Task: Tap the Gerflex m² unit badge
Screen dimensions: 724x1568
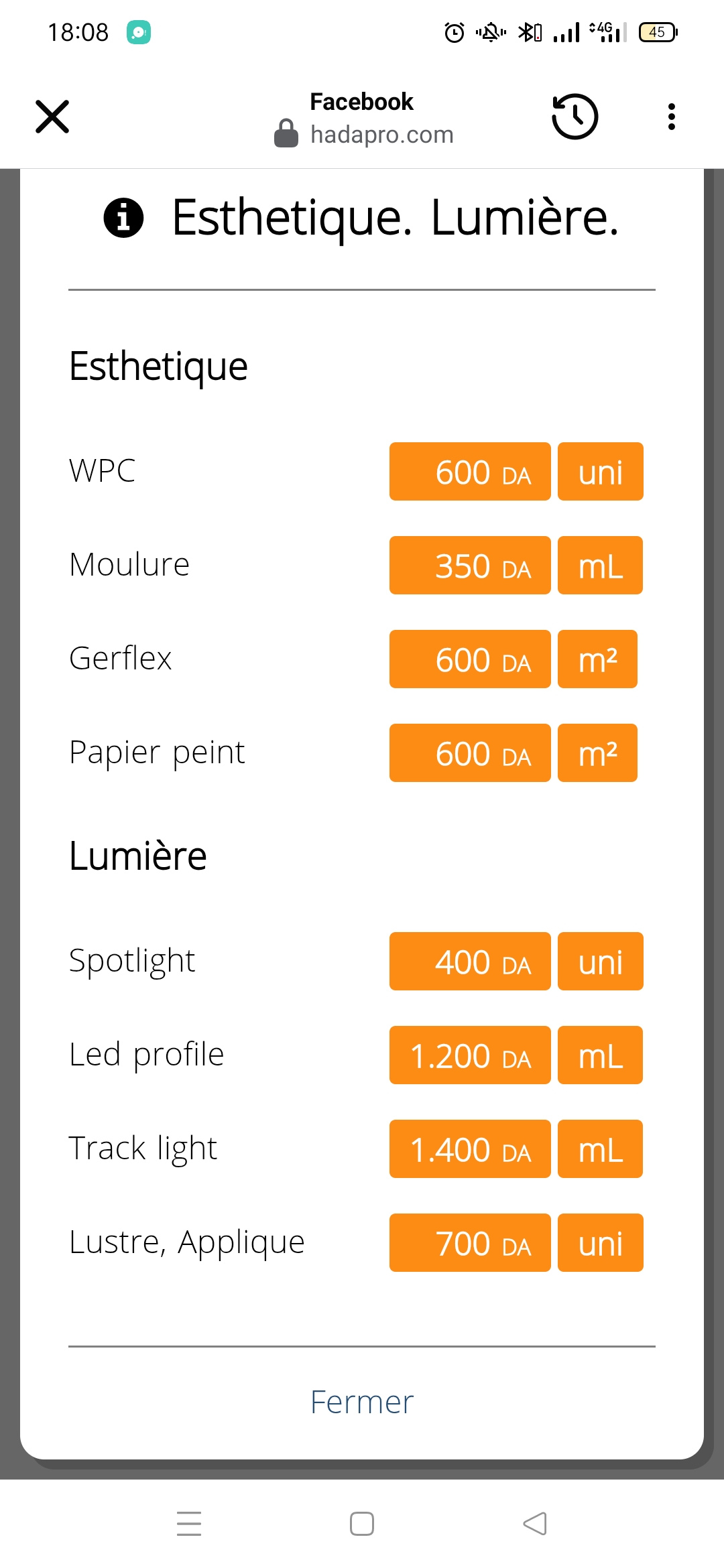Action: pyautogui.click(x=597, y=659)
